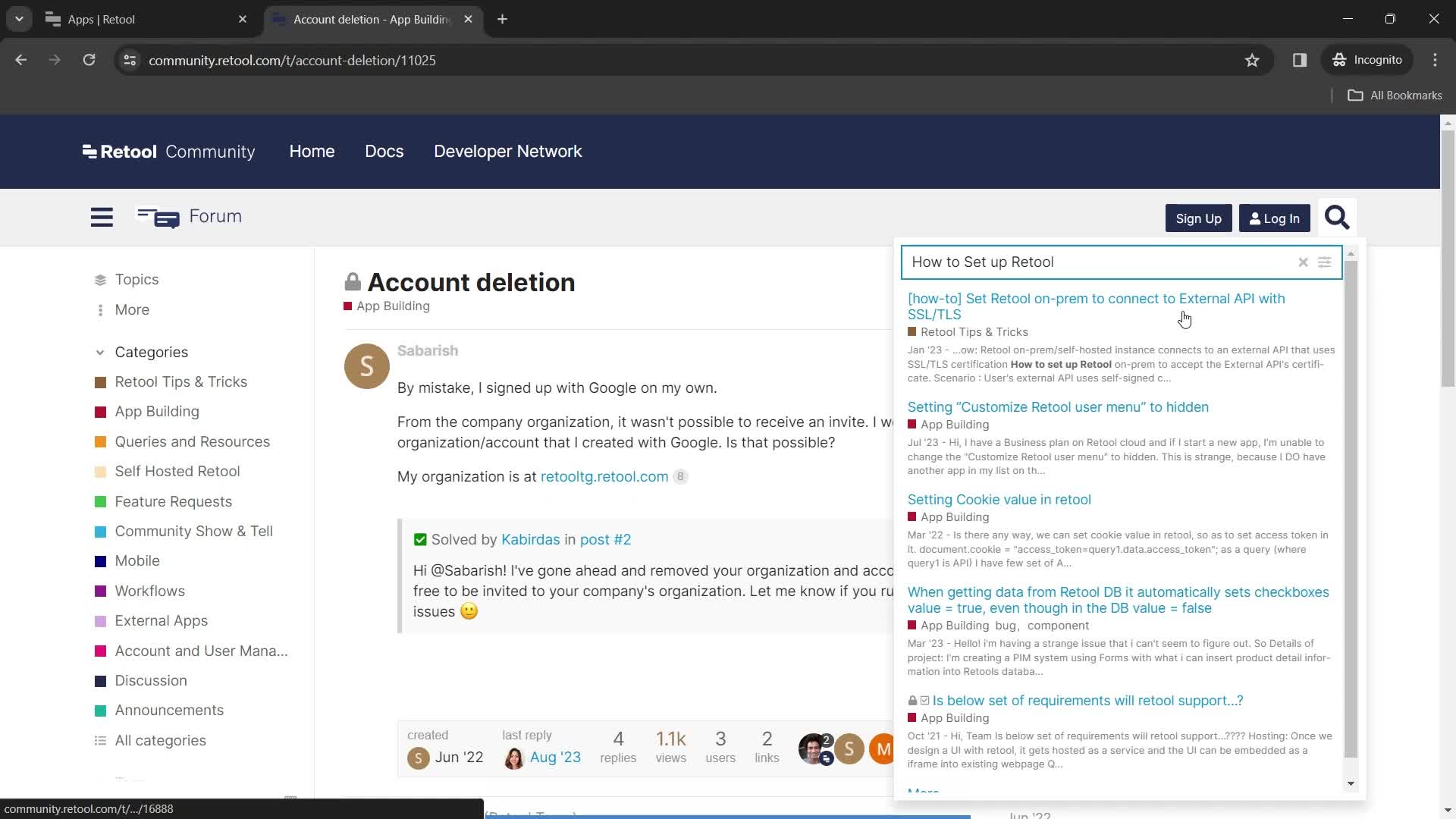Open Retool Tips & Tricks category
The height and width of the screenshot is (819, 1456).
pos(180,382)
